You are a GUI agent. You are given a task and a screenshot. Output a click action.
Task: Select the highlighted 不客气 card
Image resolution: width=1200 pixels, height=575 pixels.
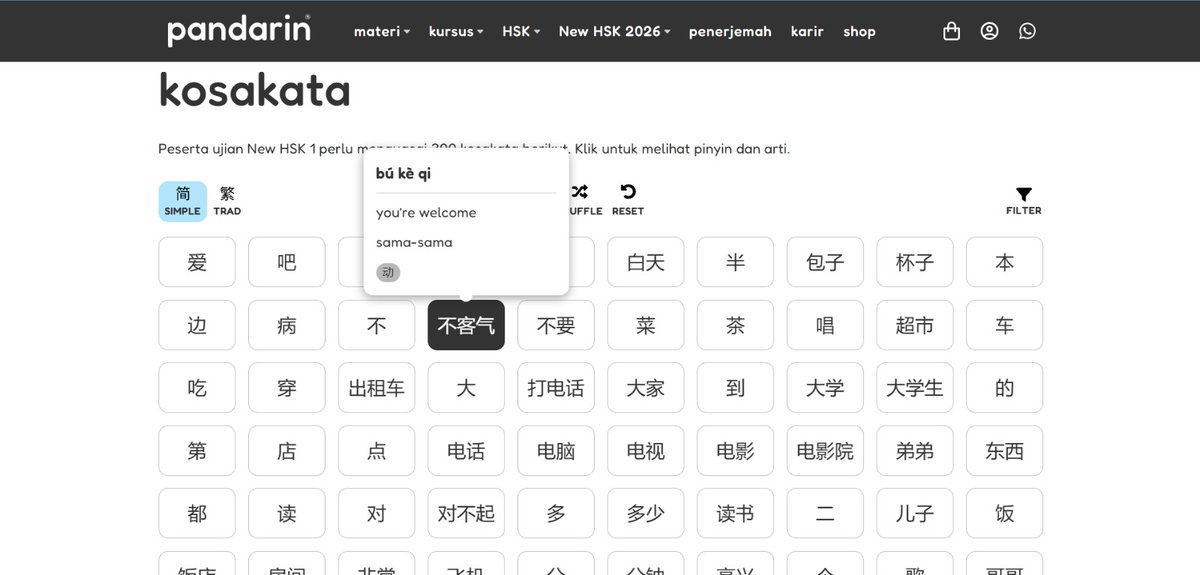coord(466,325)
